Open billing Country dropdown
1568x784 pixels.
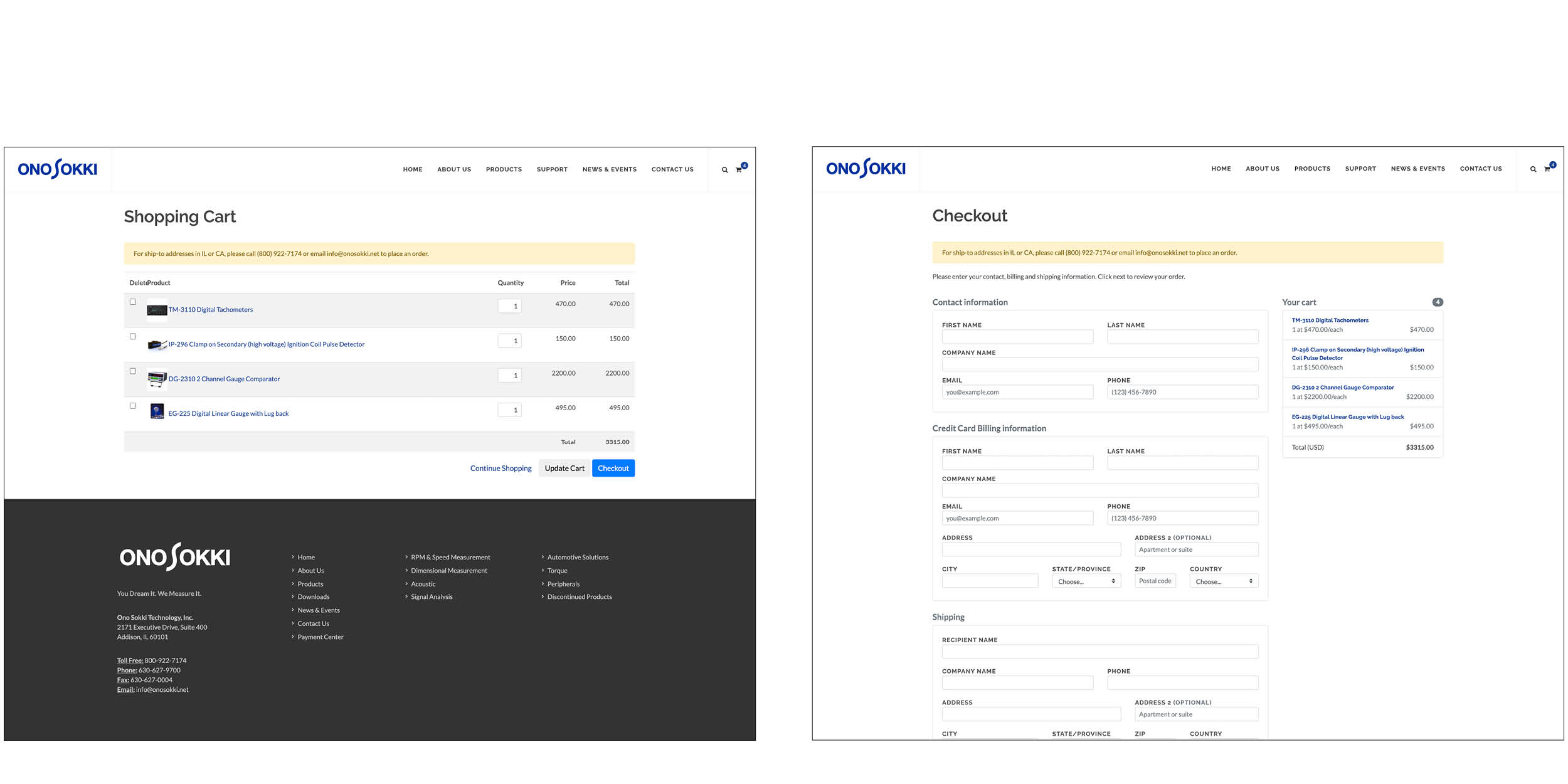click(x=1223, y=581)
